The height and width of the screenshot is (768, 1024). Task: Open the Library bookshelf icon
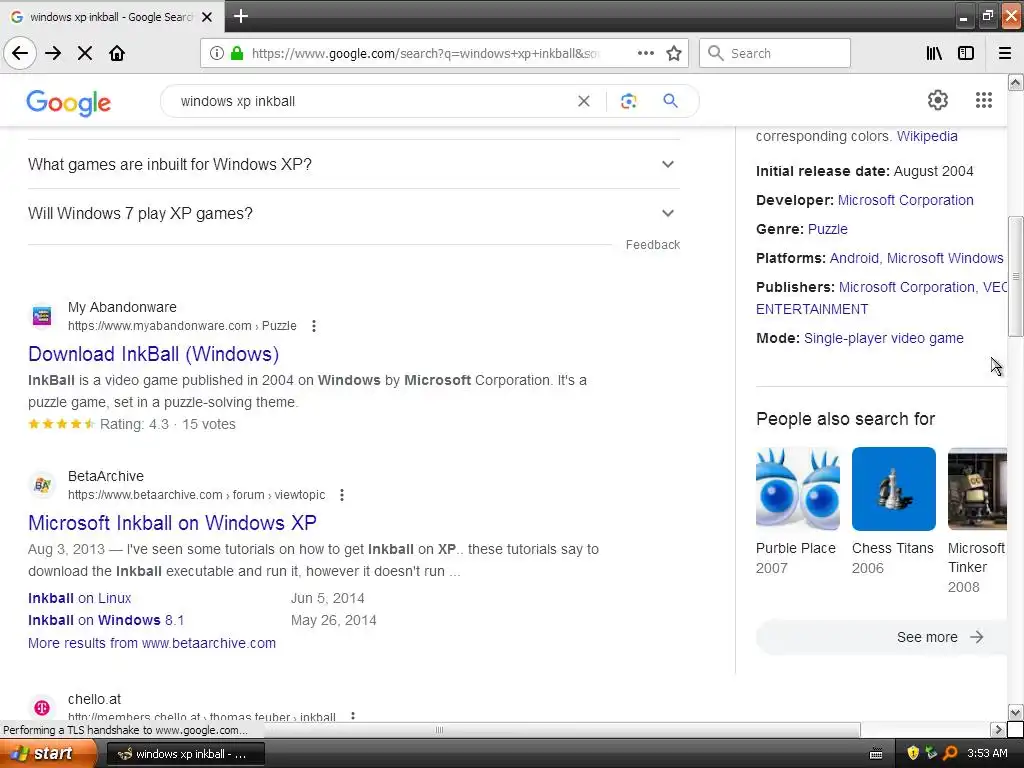pos(934,54)
